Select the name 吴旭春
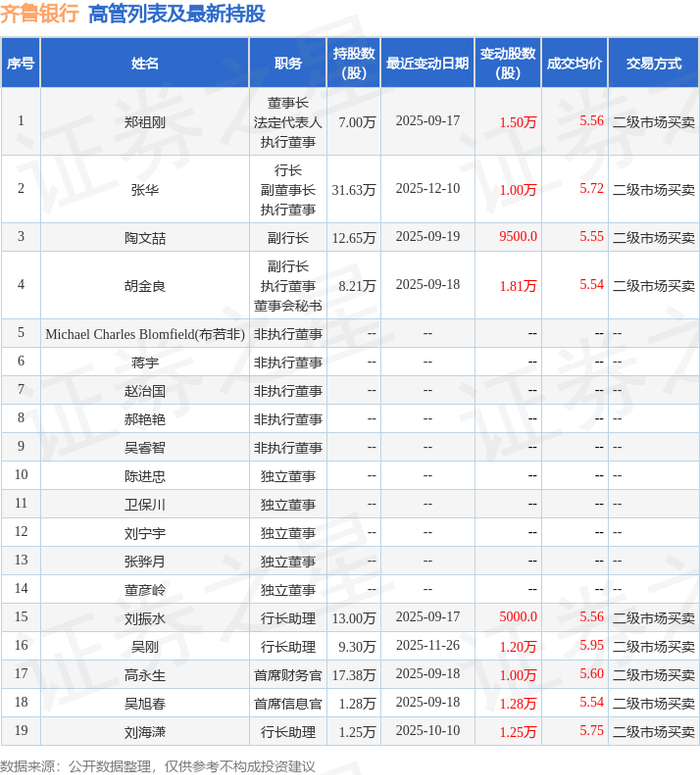Viewport: 700px width, 775px height. [144, 703]
